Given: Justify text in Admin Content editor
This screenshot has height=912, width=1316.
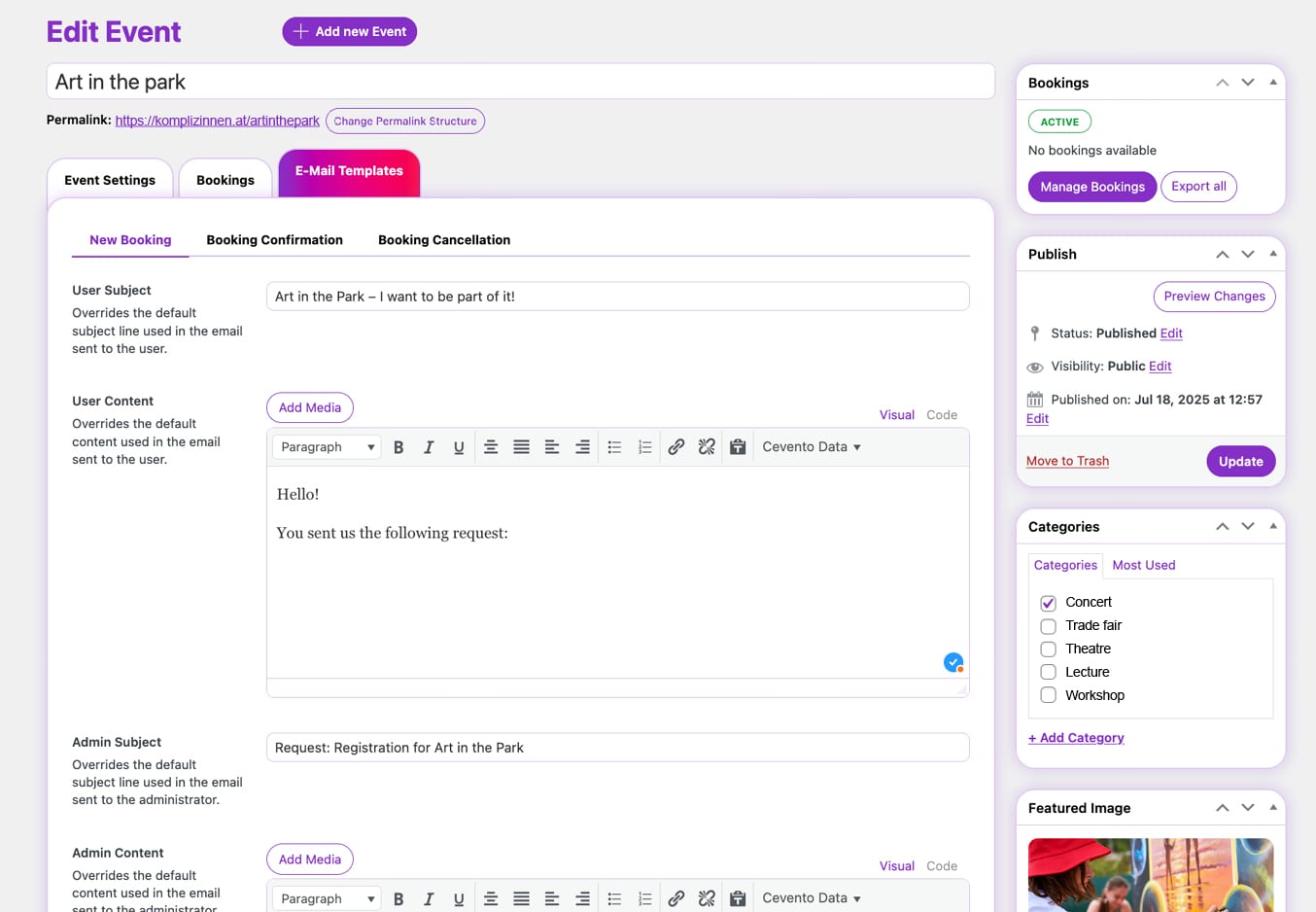Looking at the screenshot, I should point(521,898).
